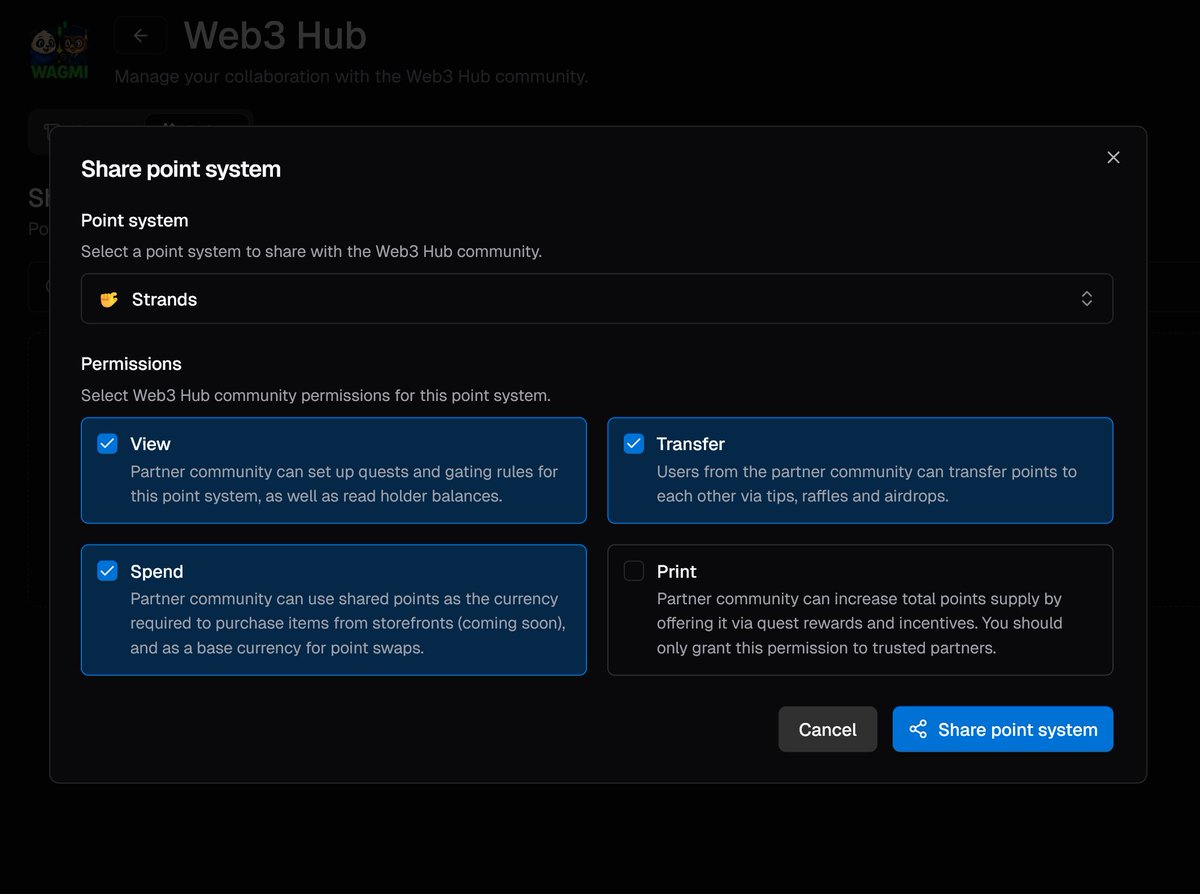Click the back arrow beside Web3 Hub
The height and width of the screenshot is (894, 1200).
140,36
